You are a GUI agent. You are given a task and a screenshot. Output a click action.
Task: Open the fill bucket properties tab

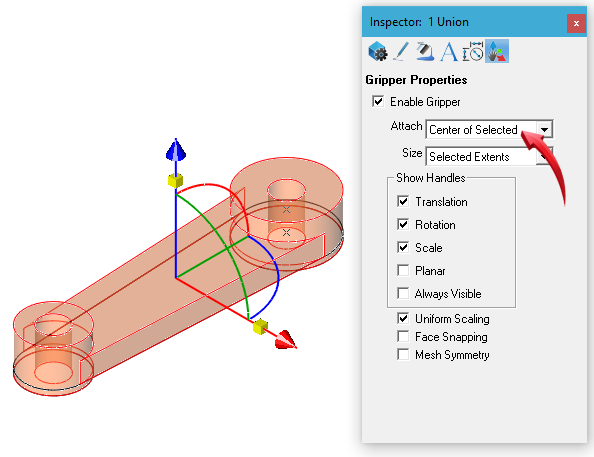pos(425,51)
